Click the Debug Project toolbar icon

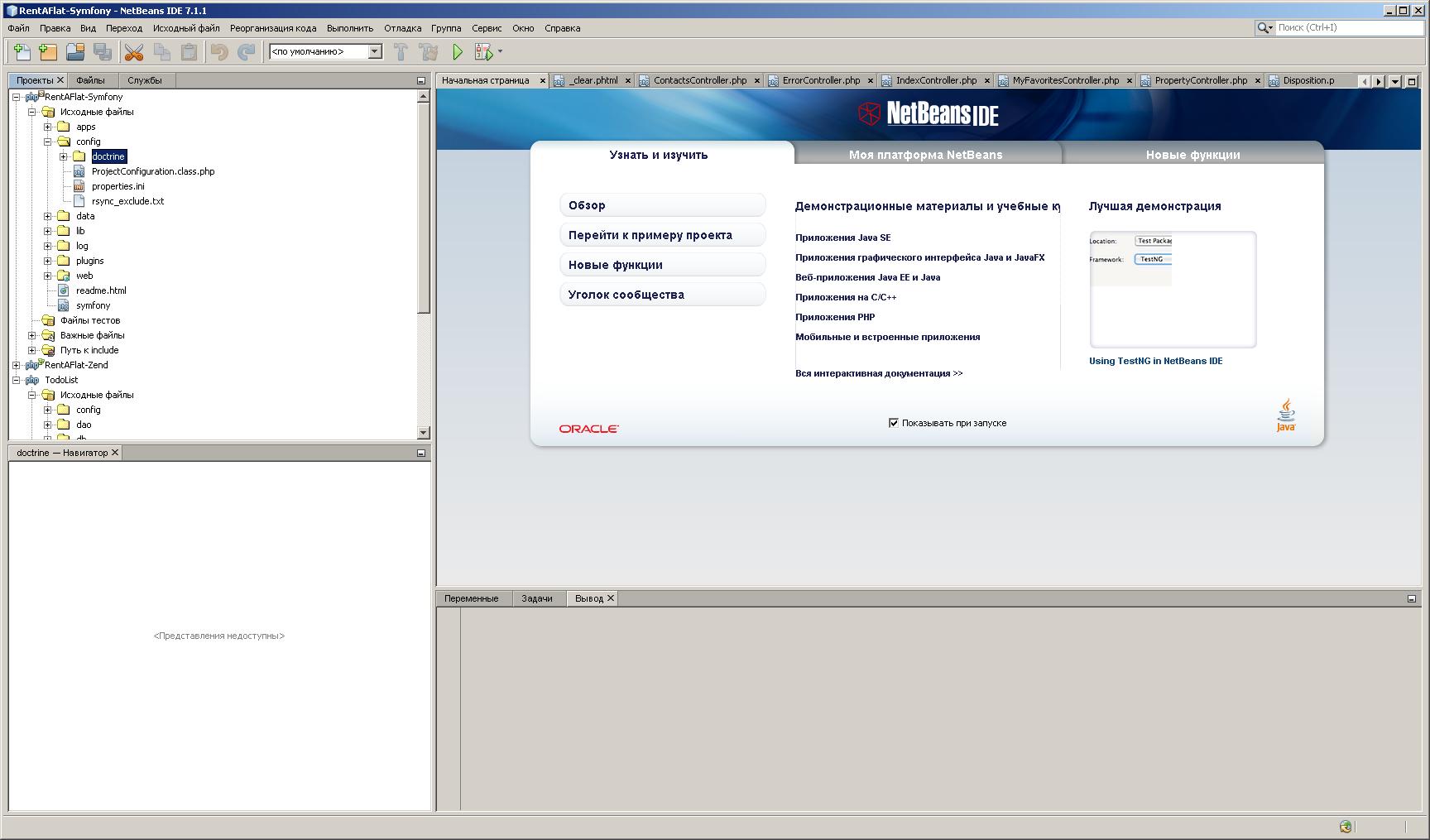pos(483,51)
